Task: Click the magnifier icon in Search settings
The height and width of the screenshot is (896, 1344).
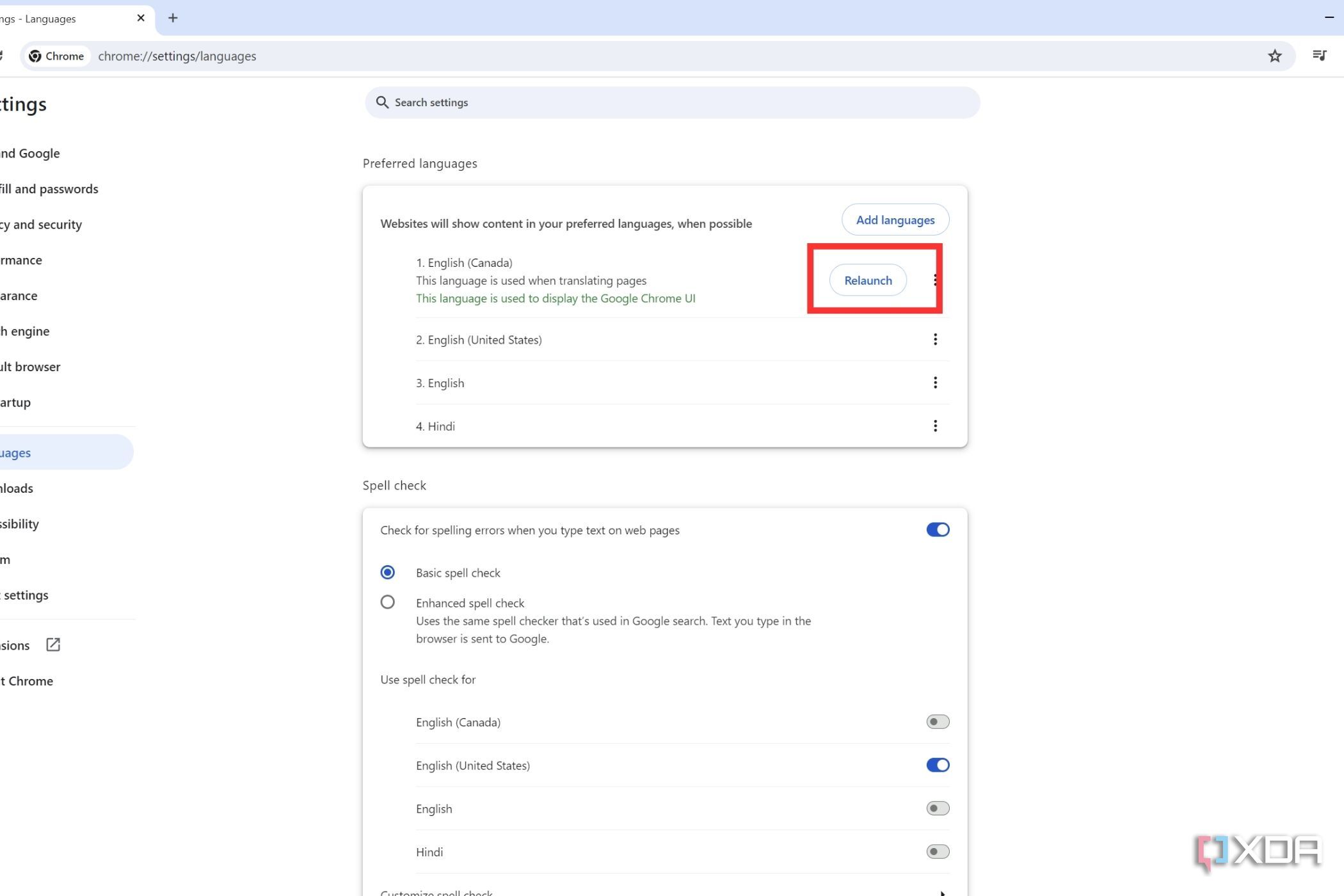Action: [383, 102]
